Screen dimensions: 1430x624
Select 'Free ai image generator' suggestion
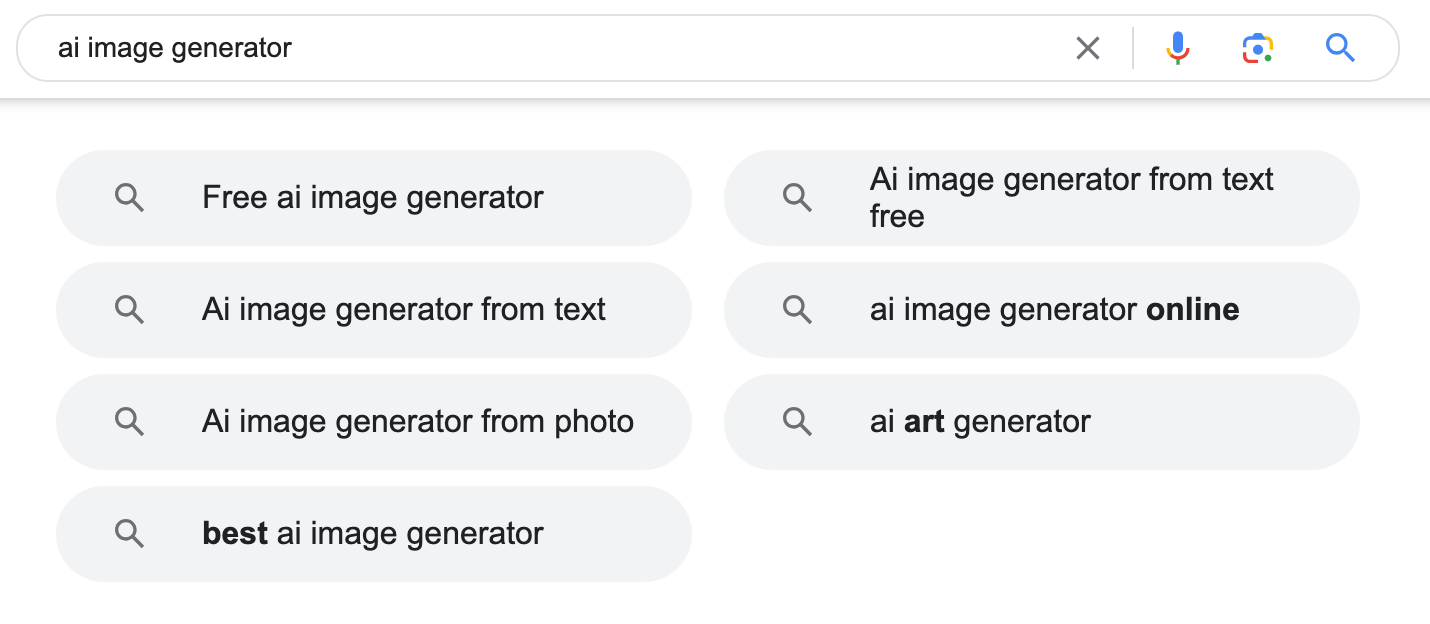click(373, 198)
